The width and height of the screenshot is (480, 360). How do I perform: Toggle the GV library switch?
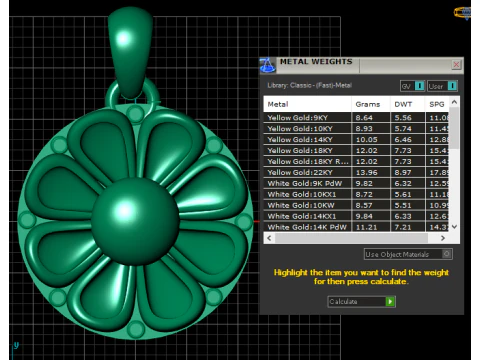tap(412, 86)
